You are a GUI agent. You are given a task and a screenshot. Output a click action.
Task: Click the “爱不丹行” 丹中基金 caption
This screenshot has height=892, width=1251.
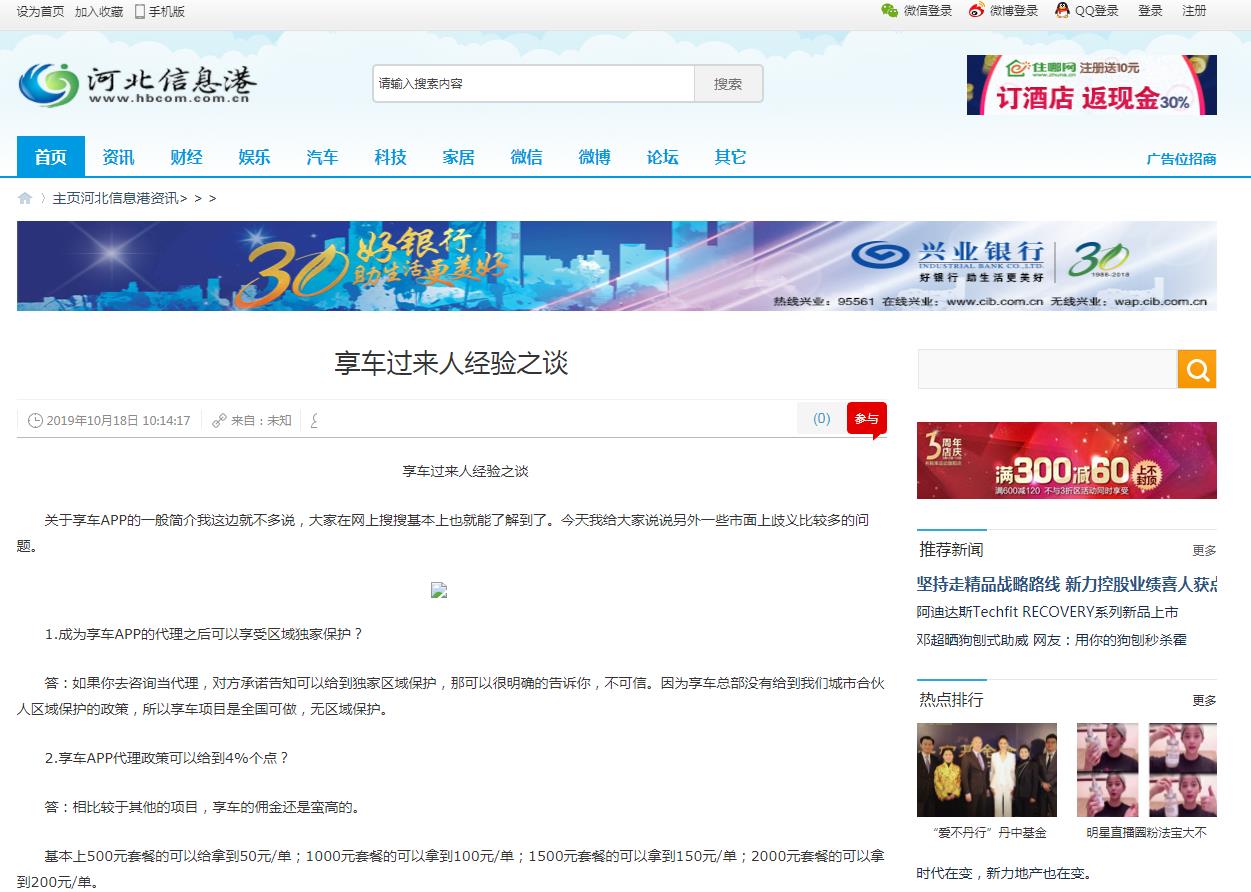(x=988, y=832)
